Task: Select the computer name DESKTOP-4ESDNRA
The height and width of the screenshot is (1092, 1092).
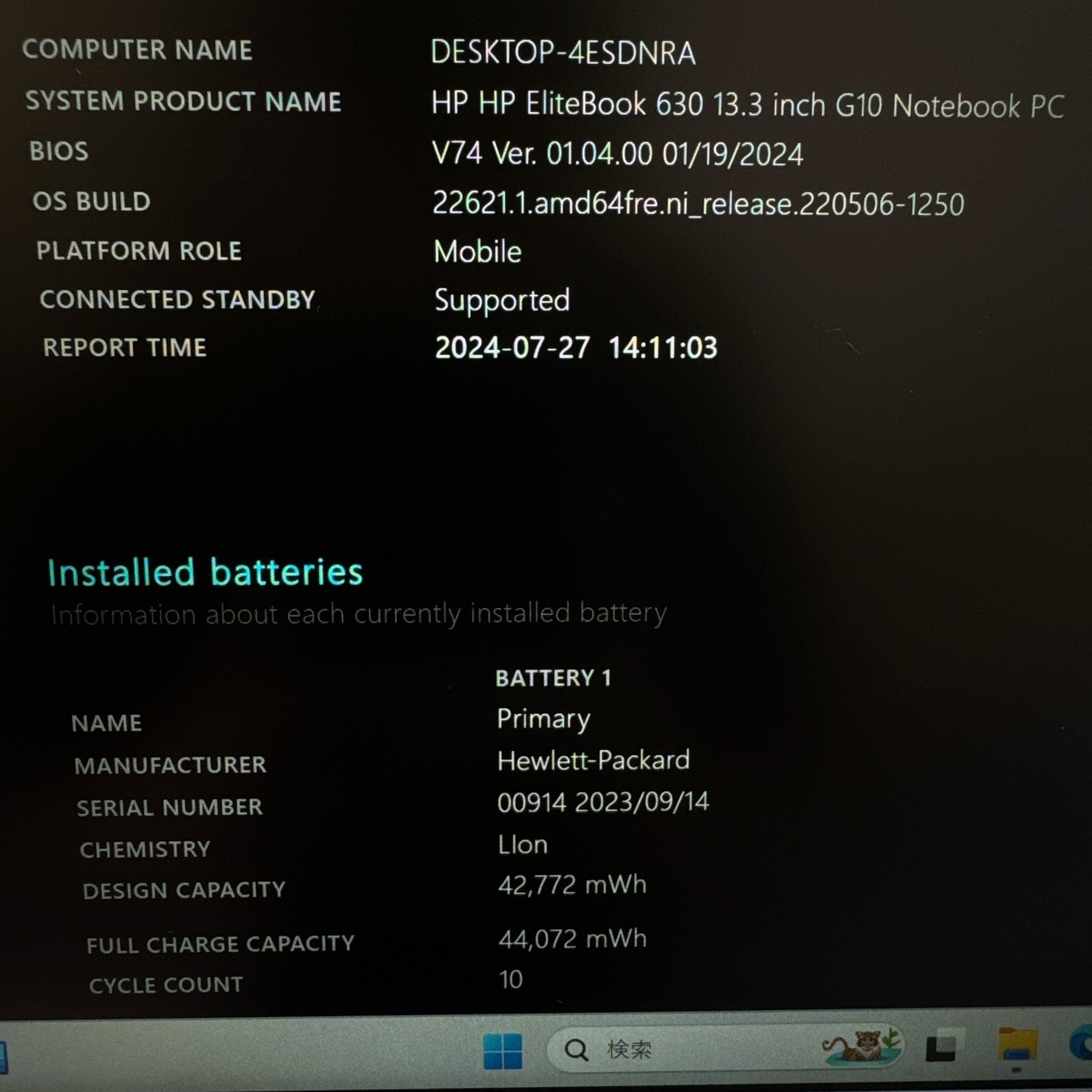Action: click(x=563, y=53)
